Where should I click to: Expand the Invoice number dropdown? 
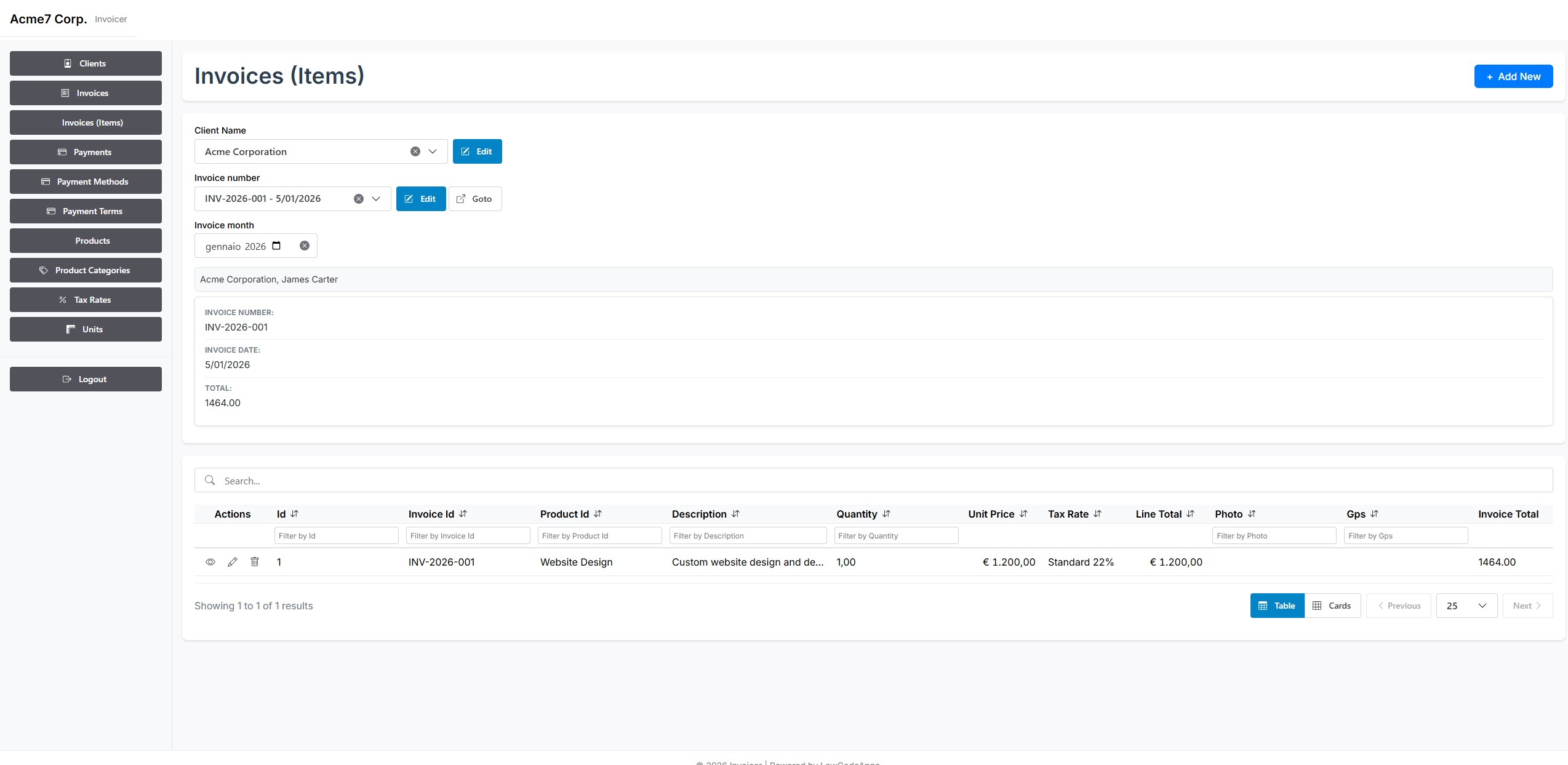(x=376, y=199)
